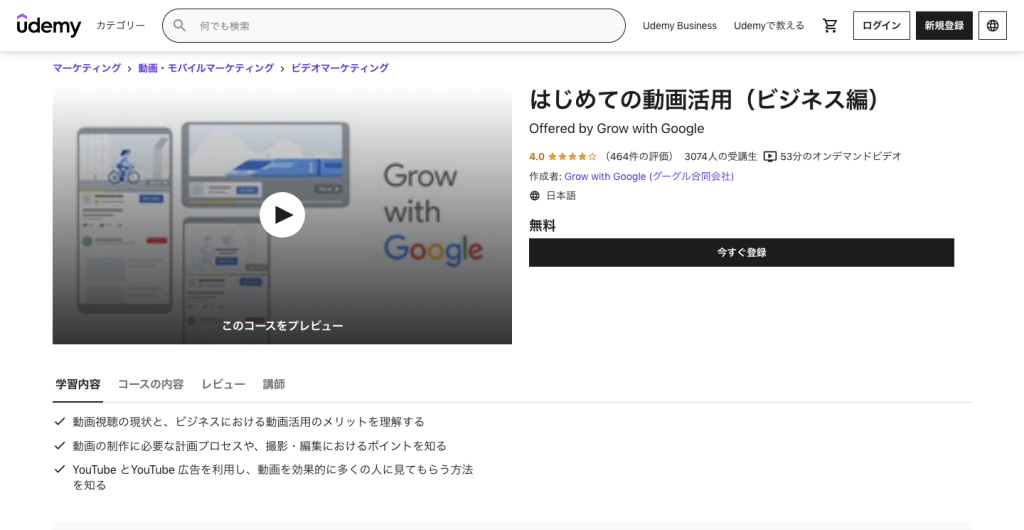Screen dimensions: 1024x530
Task: Open the shopping cart icon
Action: (830, 25)
